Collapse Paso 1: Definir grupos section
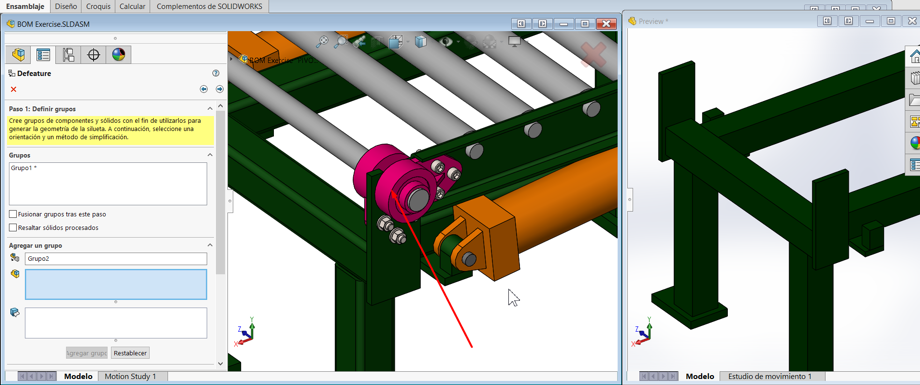This screenshot has height=385, width=920. coord(210,109)
